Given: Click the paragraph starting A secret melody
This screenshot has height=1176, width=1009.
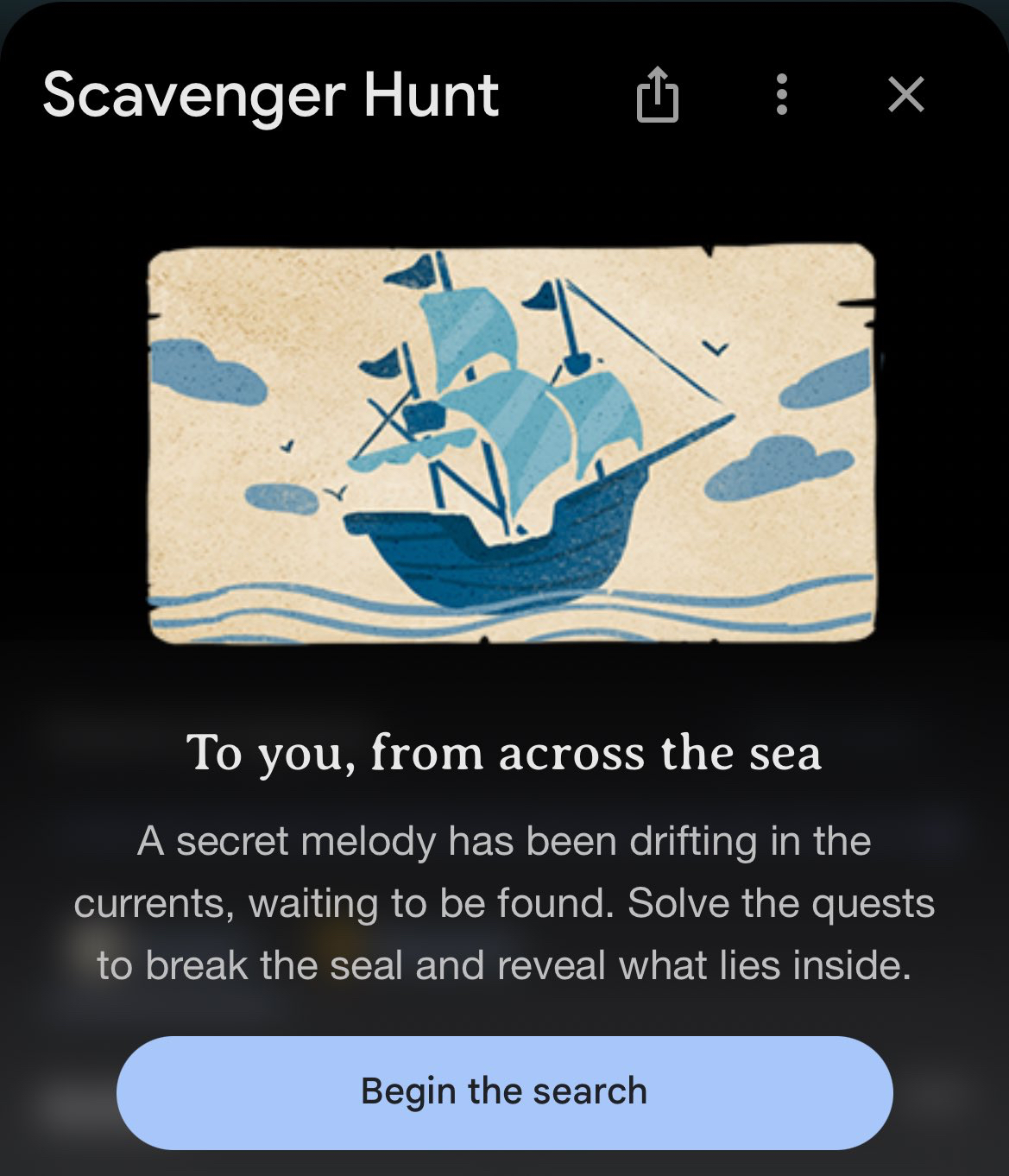Looking at the screenshot, I should pos(504,903).
